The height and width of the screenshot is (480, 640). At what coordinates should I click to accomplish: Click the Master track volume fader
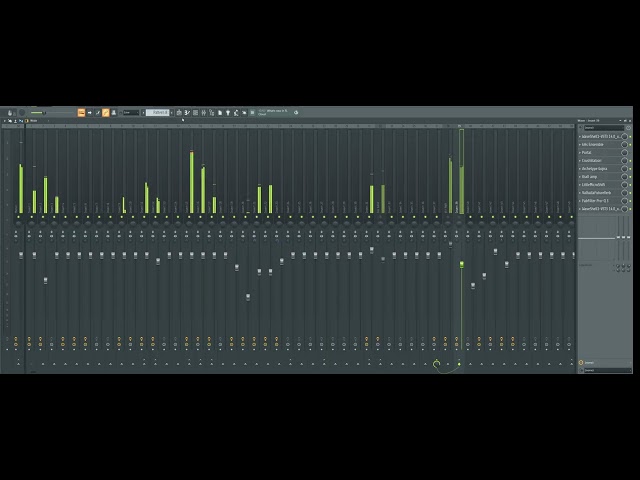[x=21, y=255]
